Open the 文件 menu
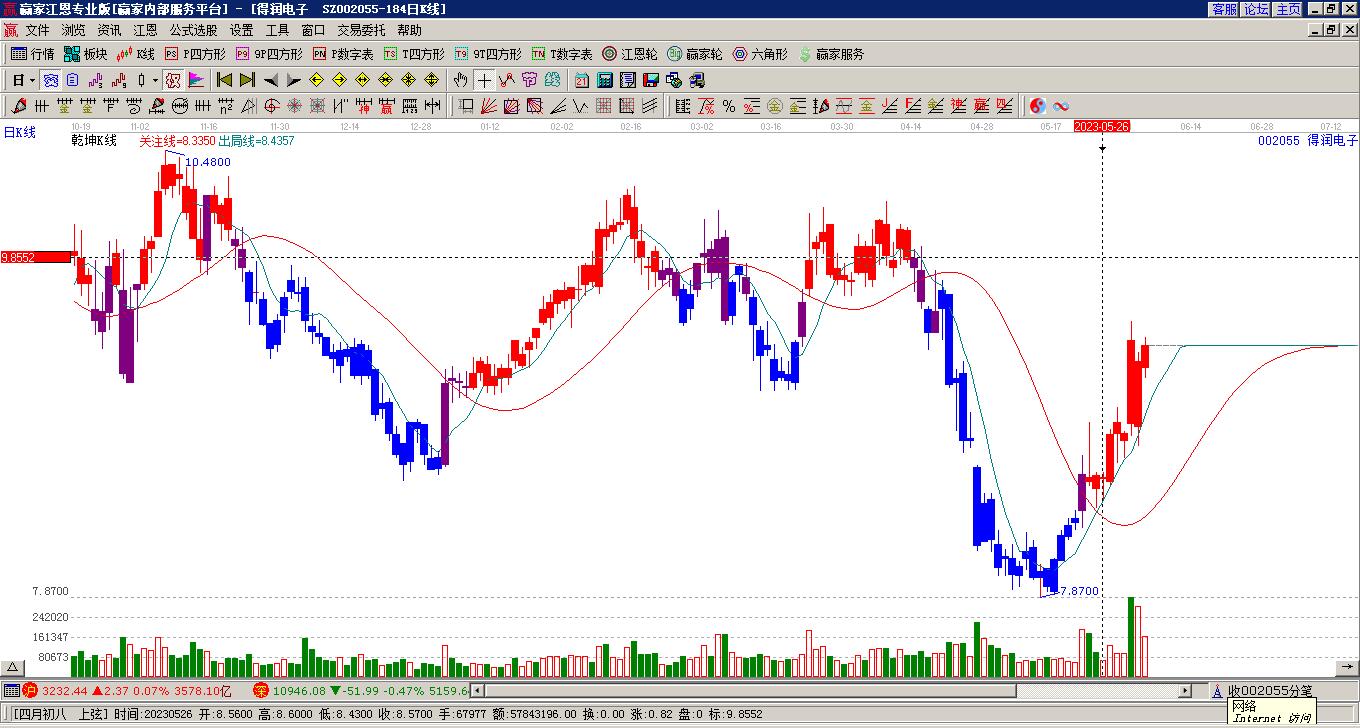Image resolution: width=1360 pixels, height=728 pixels. (x=37, y=30)
